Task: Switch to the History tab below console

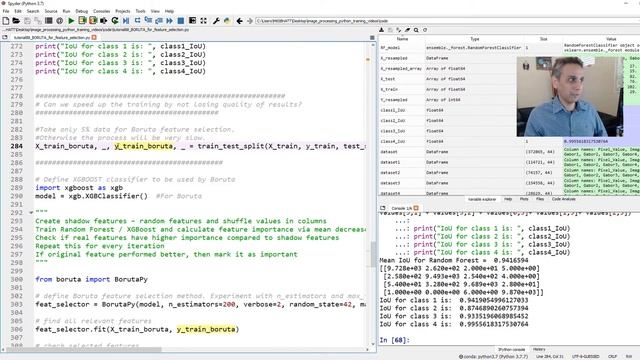Action: coord(539,349)
